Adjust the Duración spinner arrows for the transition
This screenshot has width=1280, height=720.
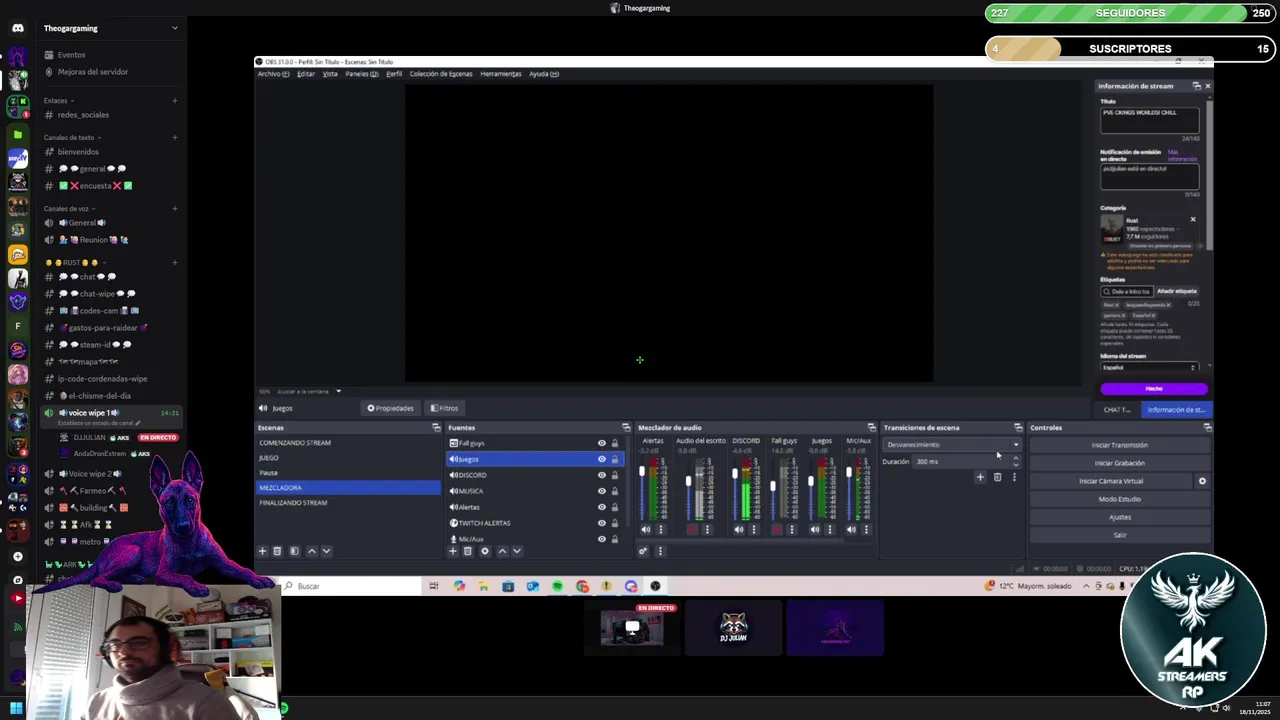(1016, 462)
